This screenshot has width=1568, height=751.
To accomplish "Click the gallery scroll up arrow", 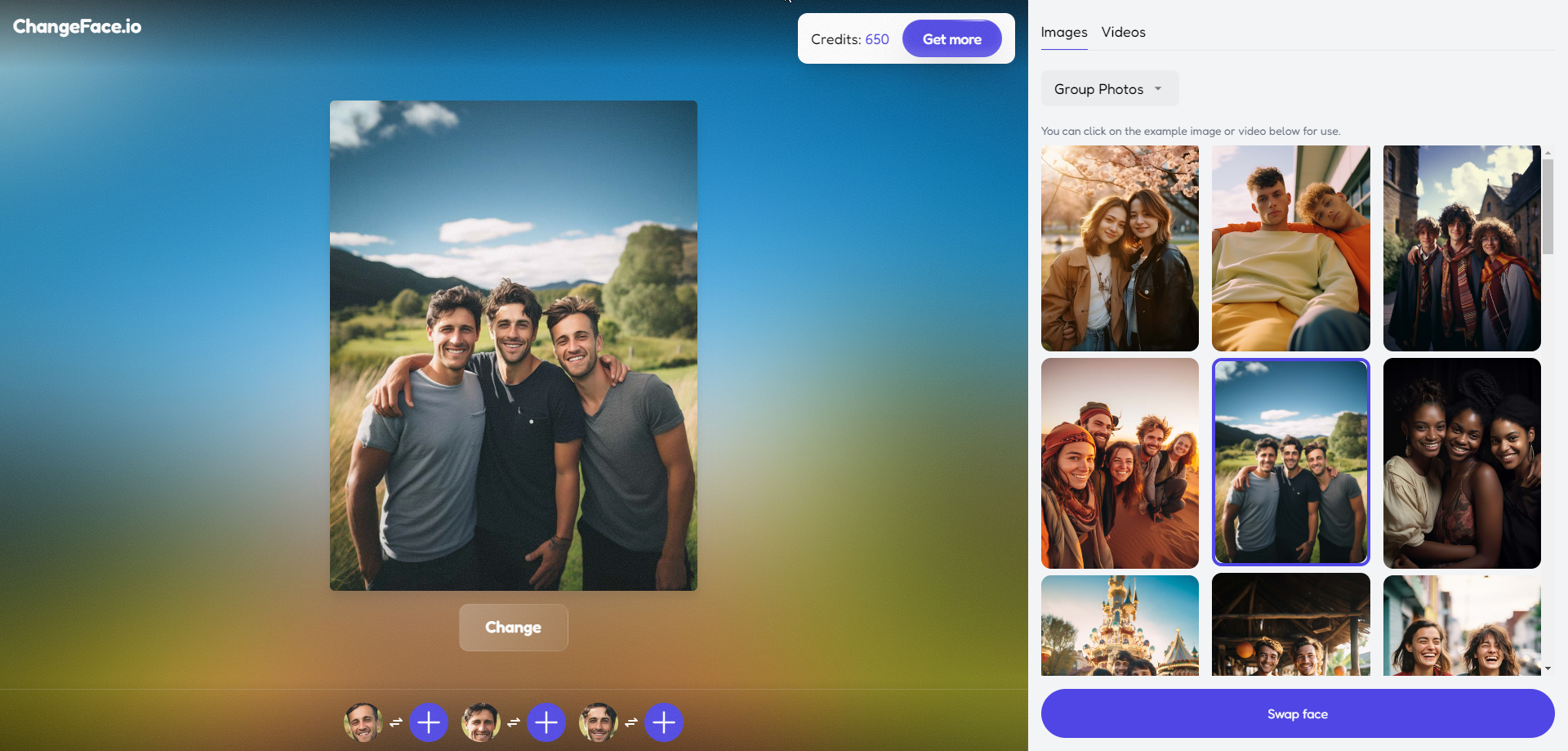I will coord(1548,153).
